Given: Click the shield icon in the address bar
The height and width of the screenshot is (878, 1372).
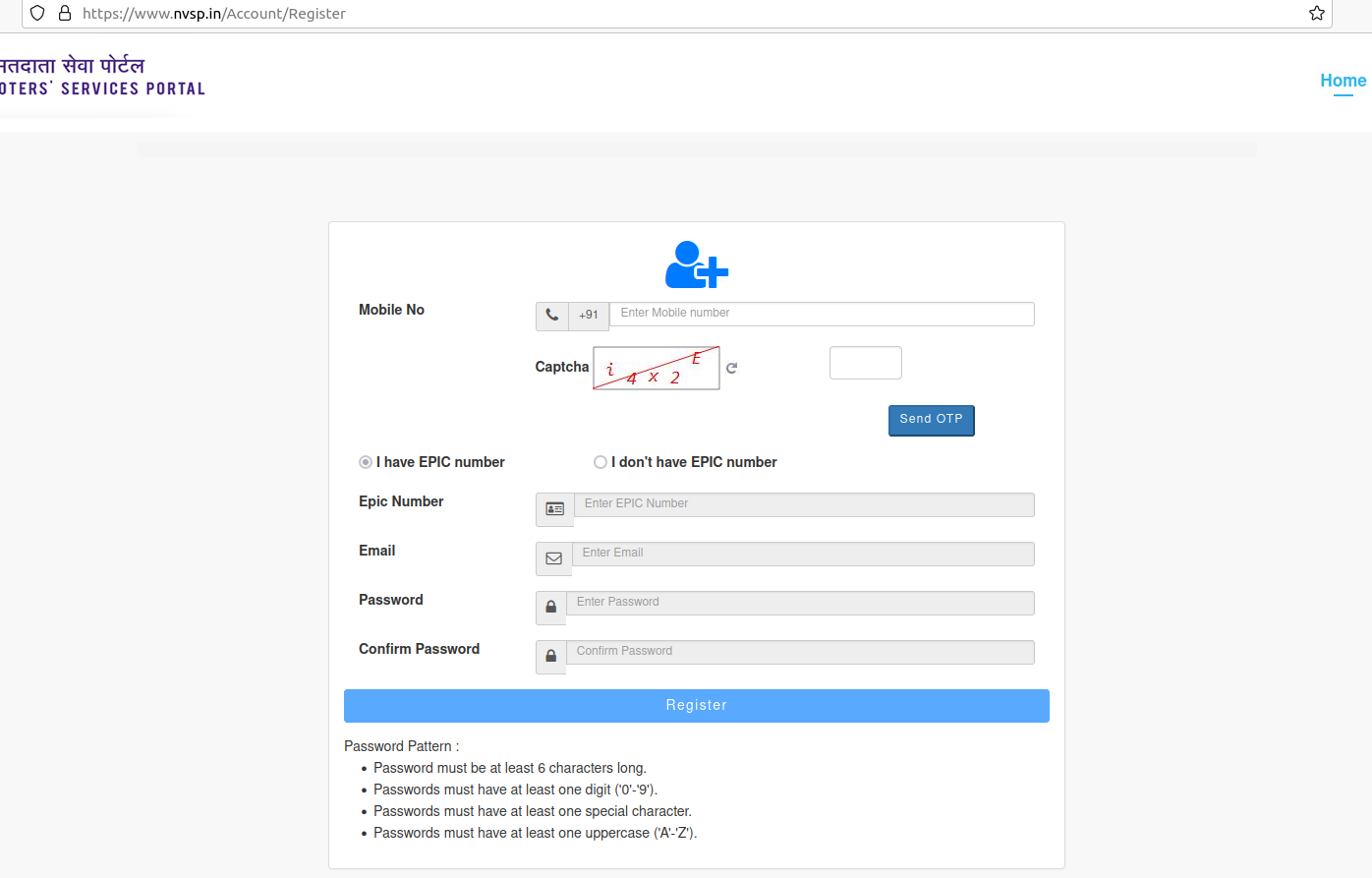Looking at the screenshot, I should (x=36, y=13).
